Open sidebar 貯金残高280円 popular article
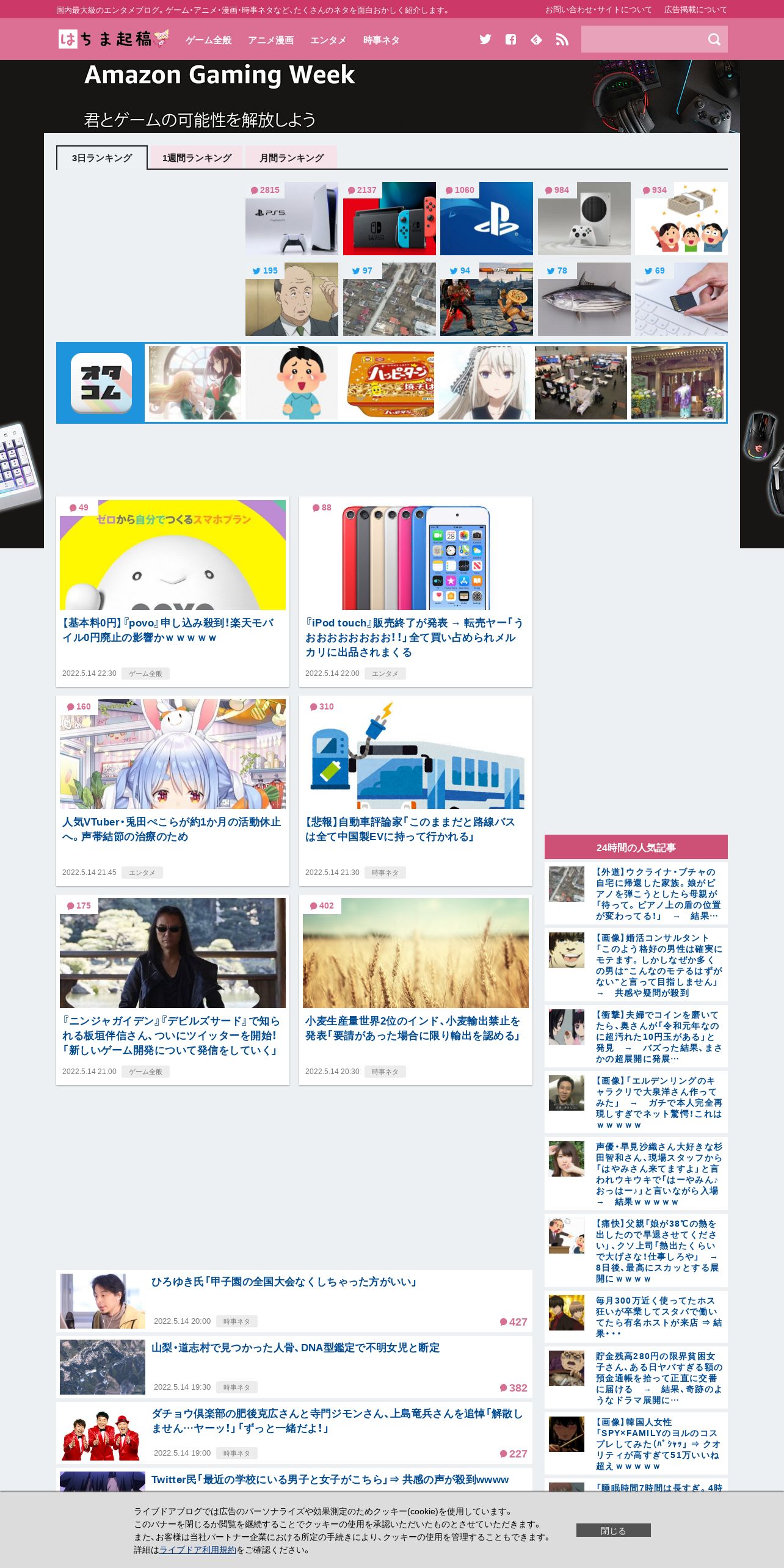784x1568 pixels. point(659,1378)
